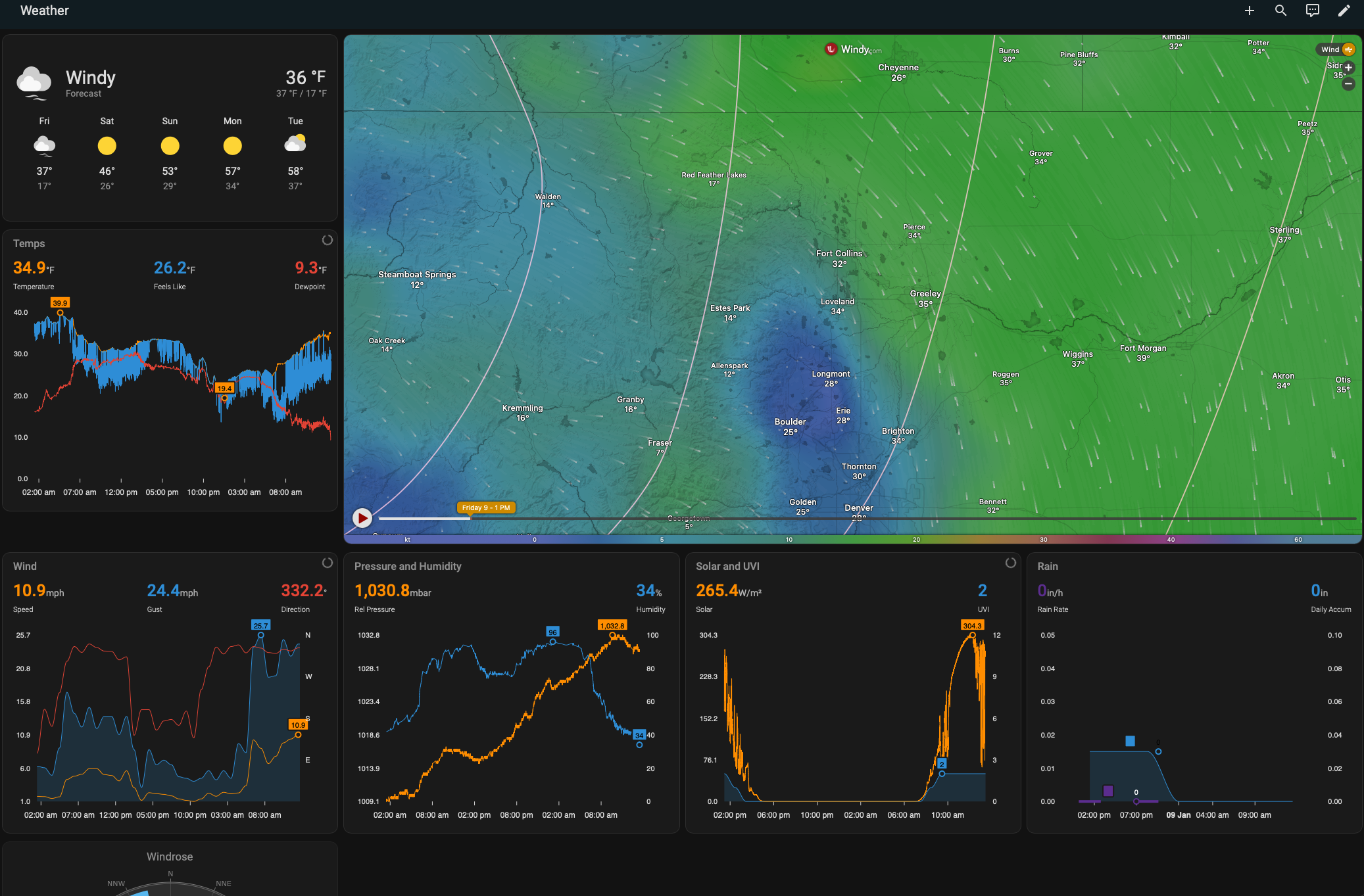
Task: Toggle the Wind layer picker on the map
Action: pyautogui.click(x=1335, y=49)
